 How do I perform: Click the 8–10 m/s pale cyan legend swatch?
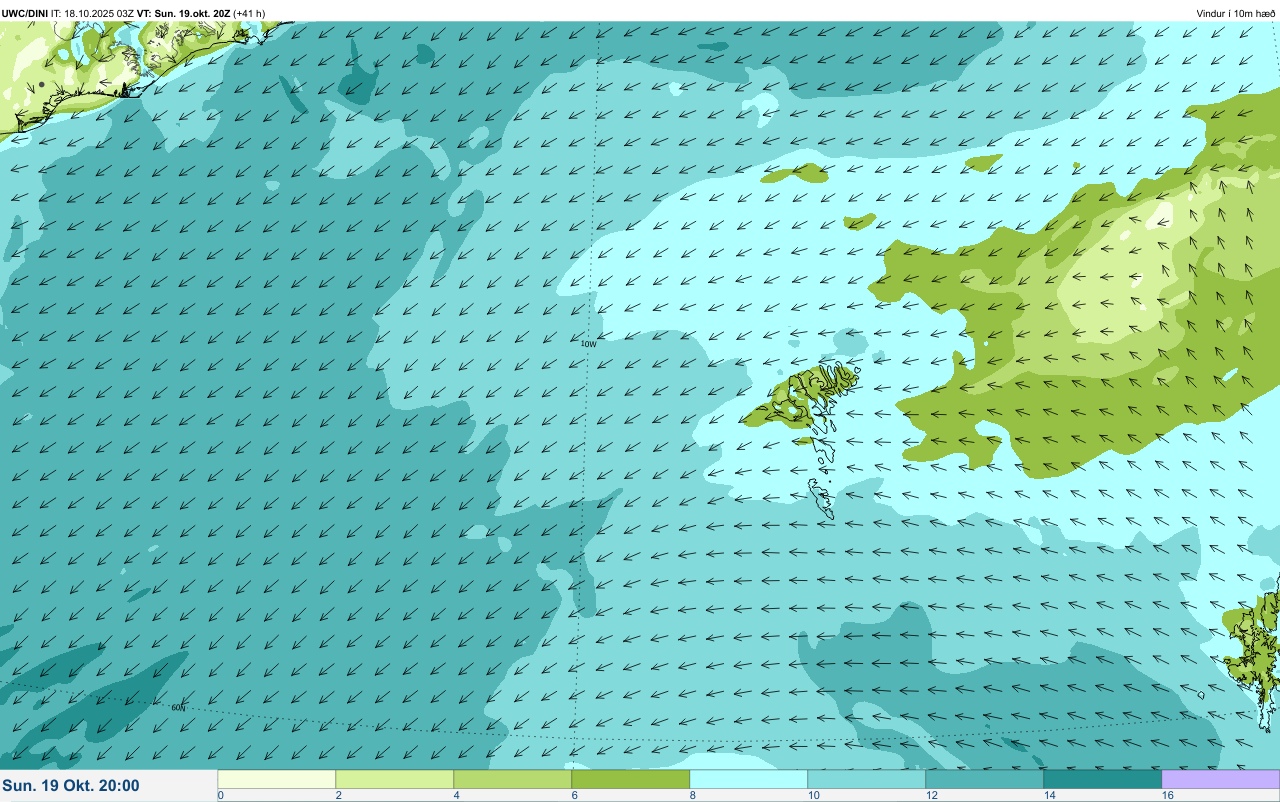click(749, 779)
